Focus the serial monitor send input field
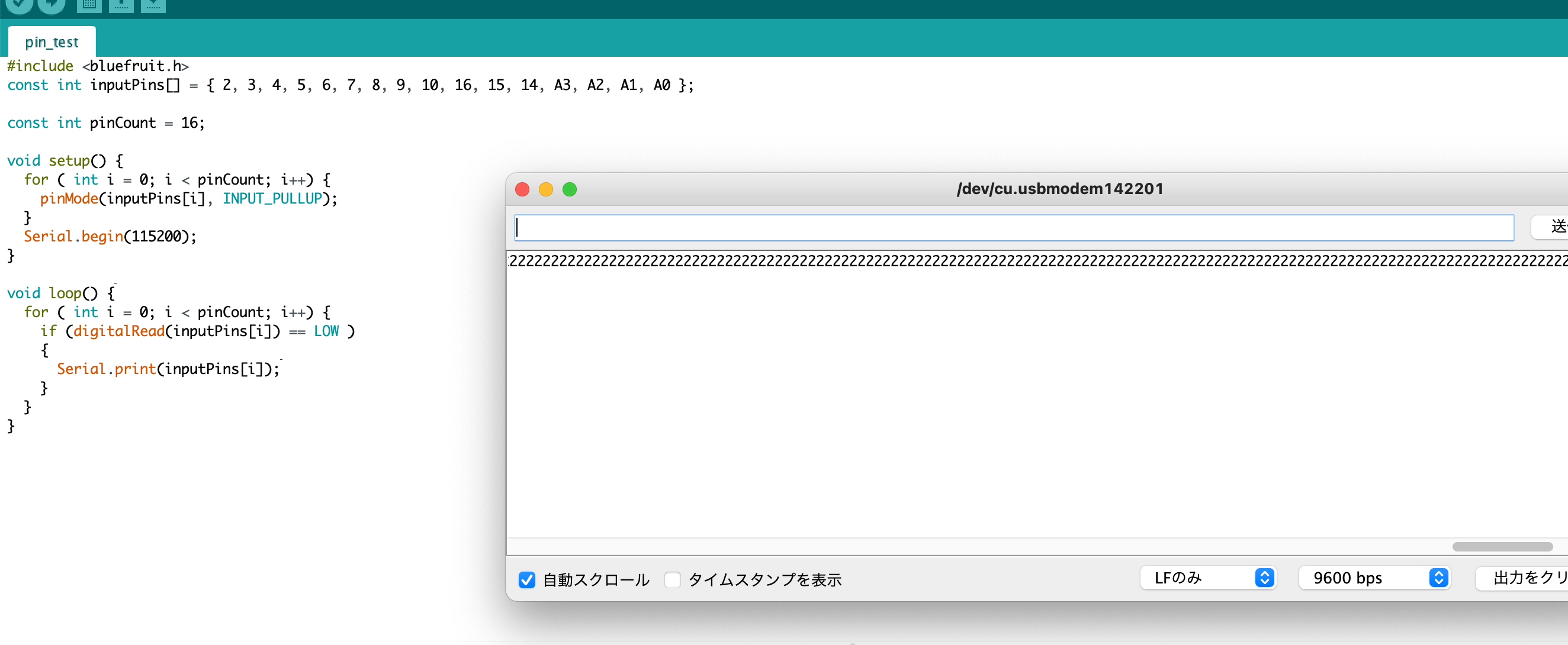Screen dimensions: 1568x645 [1014, 228]
